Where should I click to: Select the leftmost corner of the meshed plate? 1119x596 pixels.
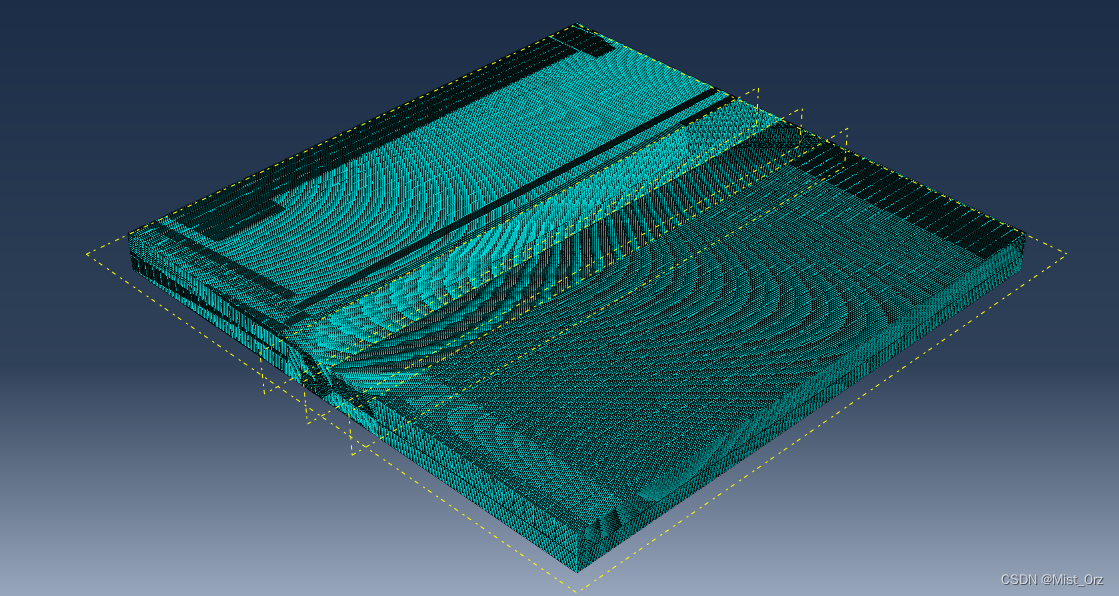click(x=132, y=257)
